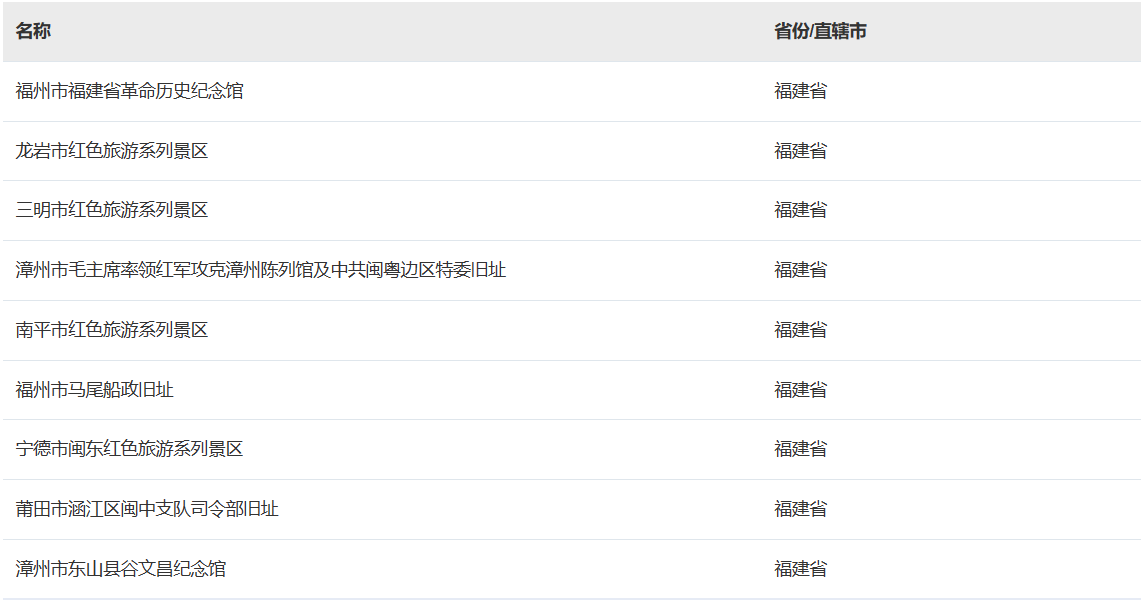1146x603 pixels.
Task: Click 福建省 in the 莆田市涵江区 row
Action: 800,509
